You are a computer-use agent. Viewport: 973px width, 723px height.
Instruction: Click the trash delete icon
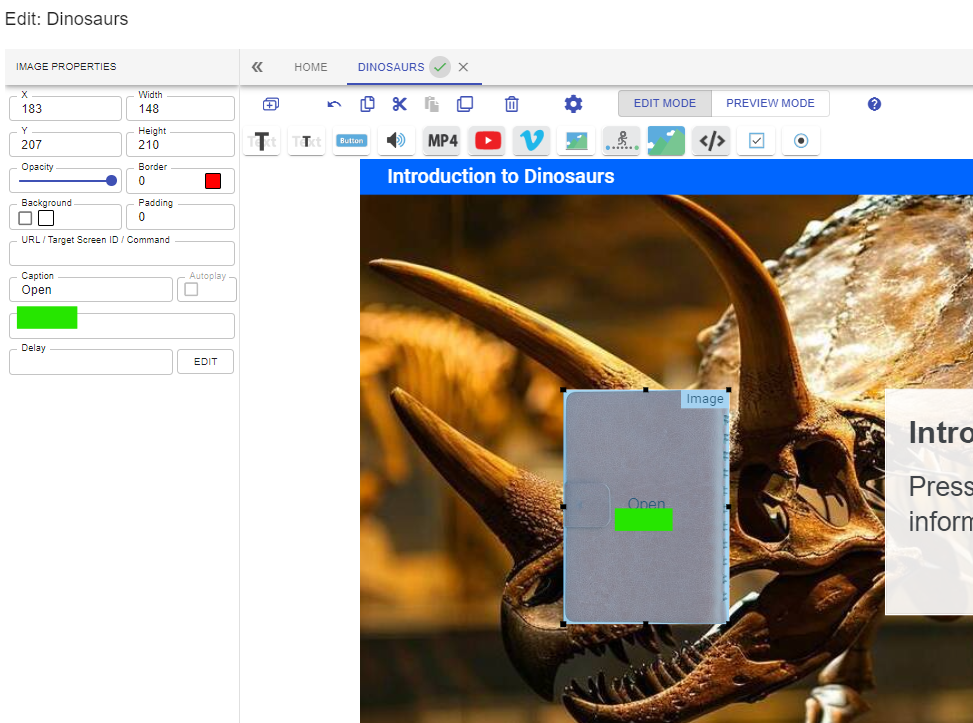(511, 104)
